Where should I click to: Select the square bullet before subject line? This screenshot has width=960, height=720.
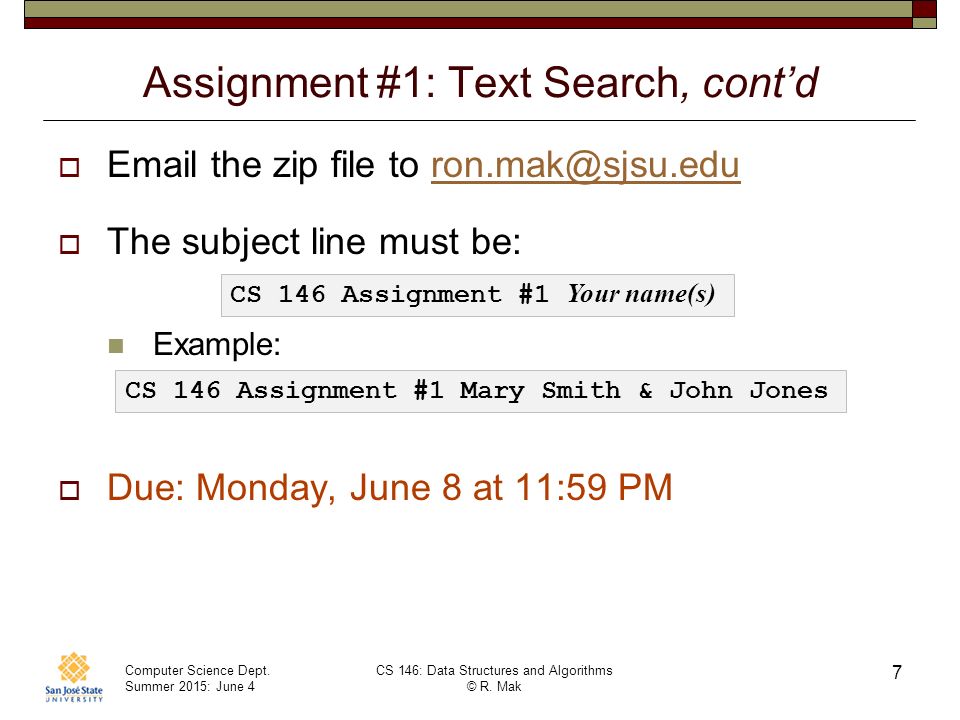(x=69, y=244)
